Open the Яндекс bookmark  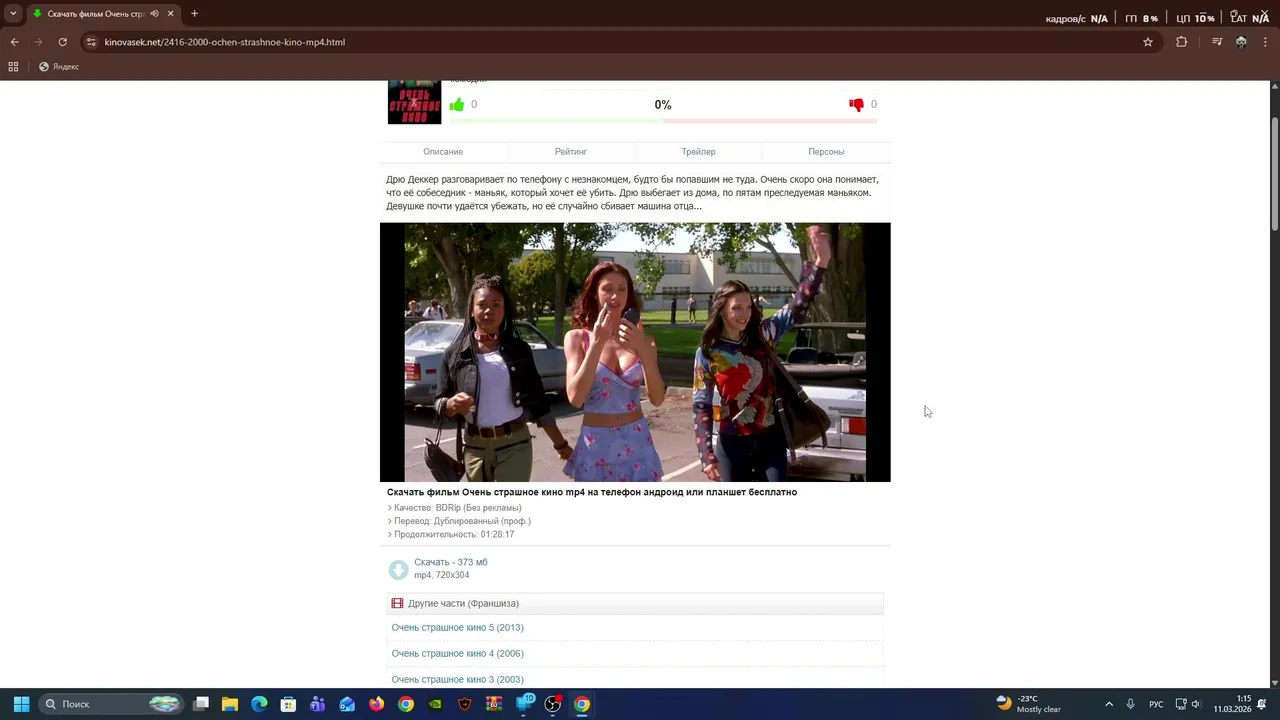(59, 66)
